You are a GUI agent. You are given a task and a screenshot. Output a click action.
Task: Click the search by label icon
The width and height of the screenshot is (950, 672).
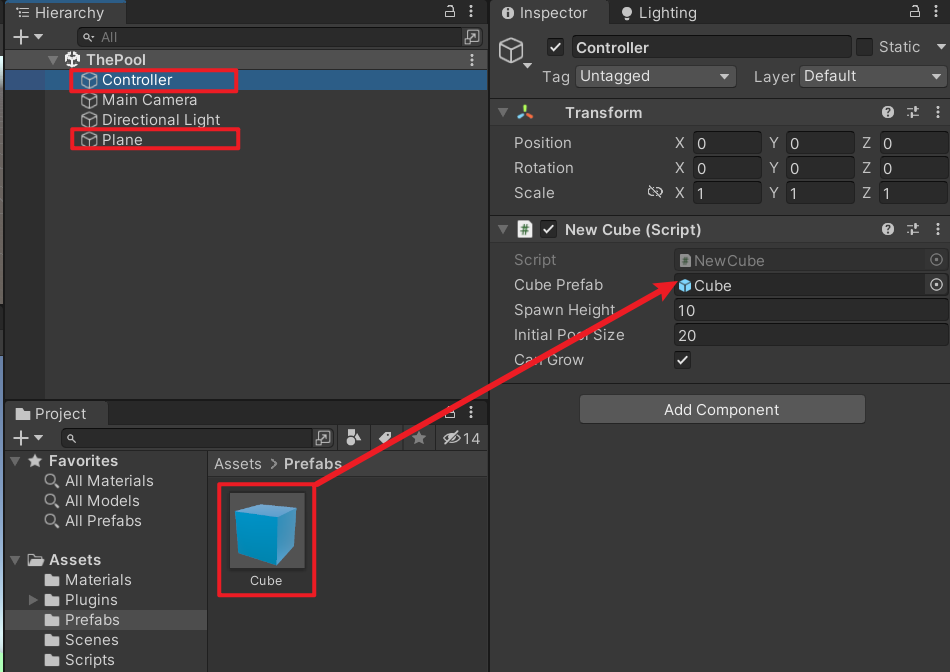[385, 437]
